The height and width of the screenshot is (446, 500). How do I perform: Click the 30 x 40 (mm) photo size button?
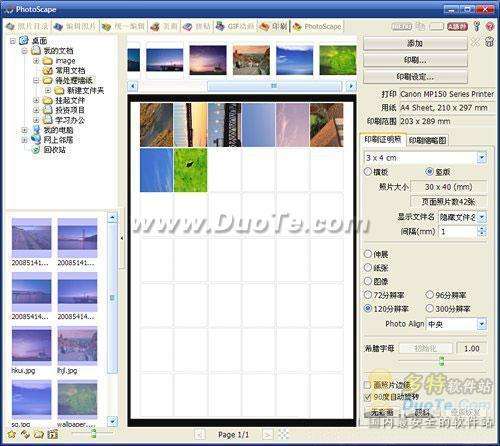448,187
